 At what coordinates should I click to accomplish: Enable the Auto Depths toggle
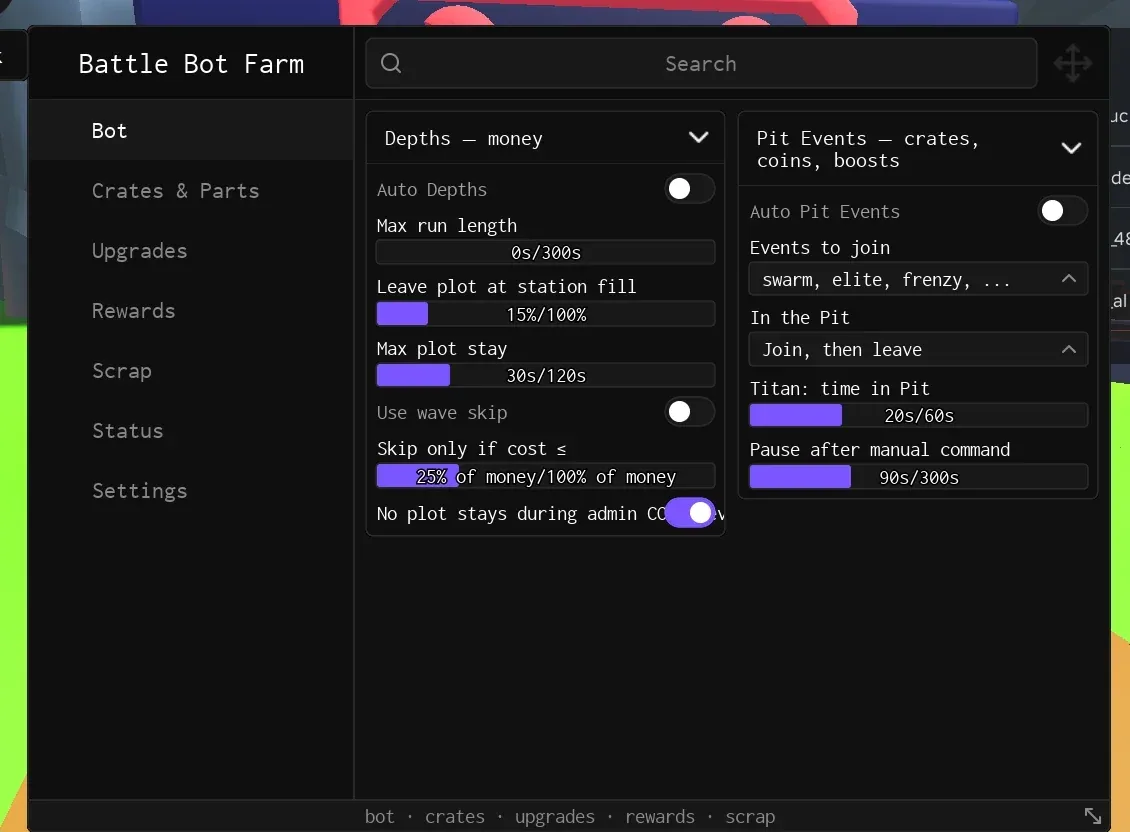689,189
